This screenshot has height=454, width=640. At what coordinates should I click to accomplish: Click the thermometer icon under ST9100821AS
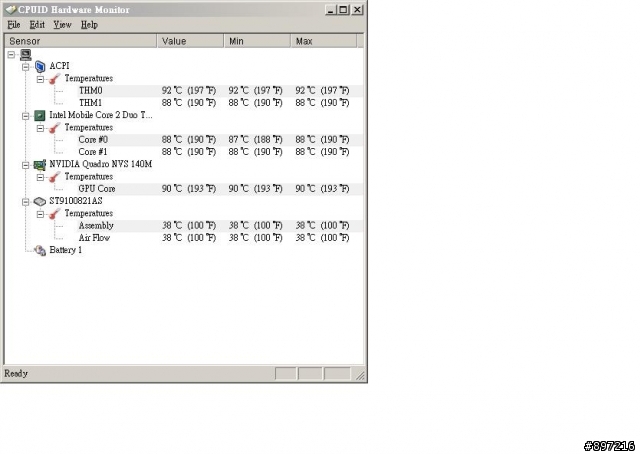[x=54, y=214]
